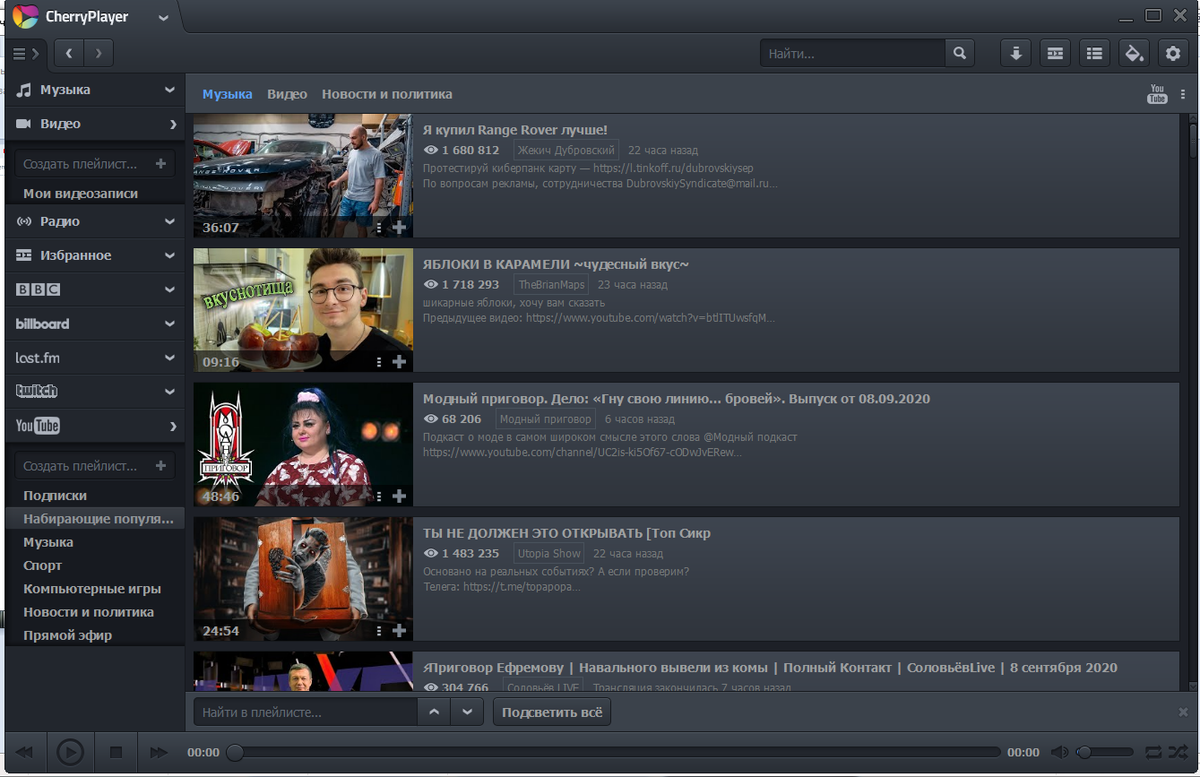The height and width of the screenshot is (777, 1200).
Task: Add ЯБЛОКИ В КАРАМЕЛИ video with plus
Action: pos(399,362)
